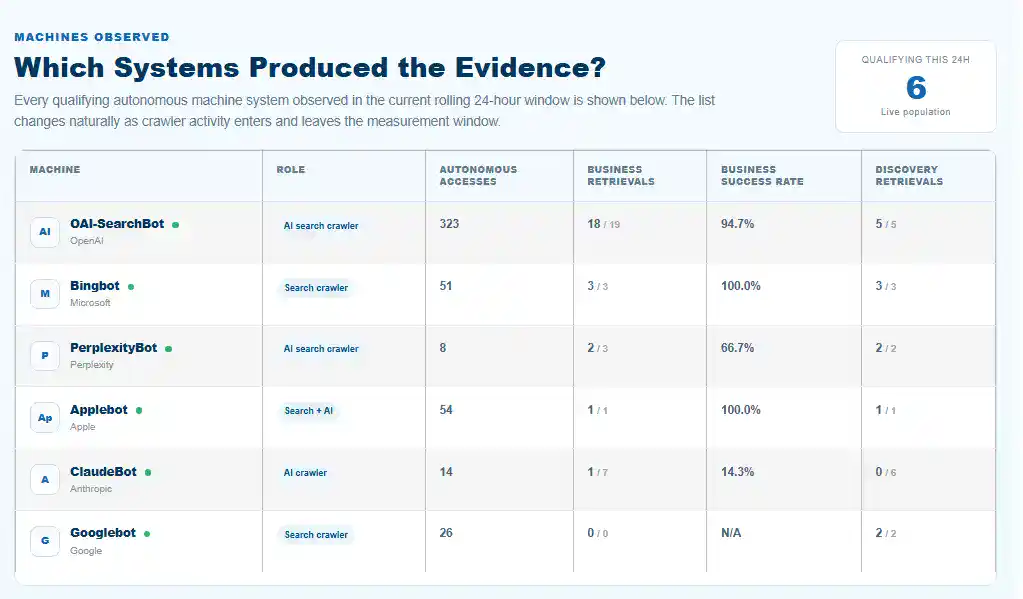Click the 14.3% success rate value

(x=737, y=472)
